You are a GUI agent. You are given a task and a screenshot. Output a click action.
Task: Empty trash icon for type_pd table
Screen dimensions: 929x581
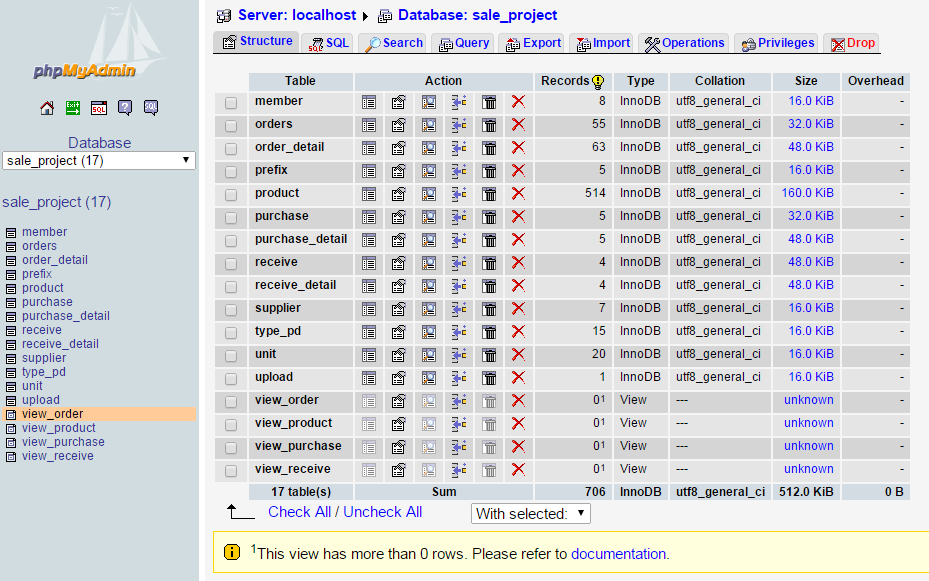click(x=489, y=332)
